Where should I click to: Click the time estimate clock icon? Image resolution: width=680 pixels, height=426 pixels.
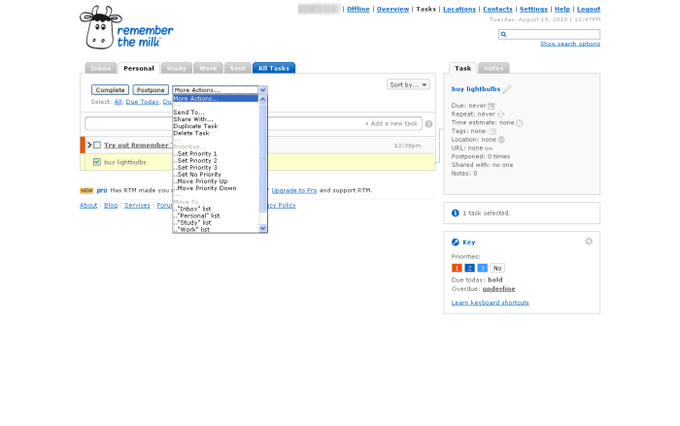tap(519, 123)
